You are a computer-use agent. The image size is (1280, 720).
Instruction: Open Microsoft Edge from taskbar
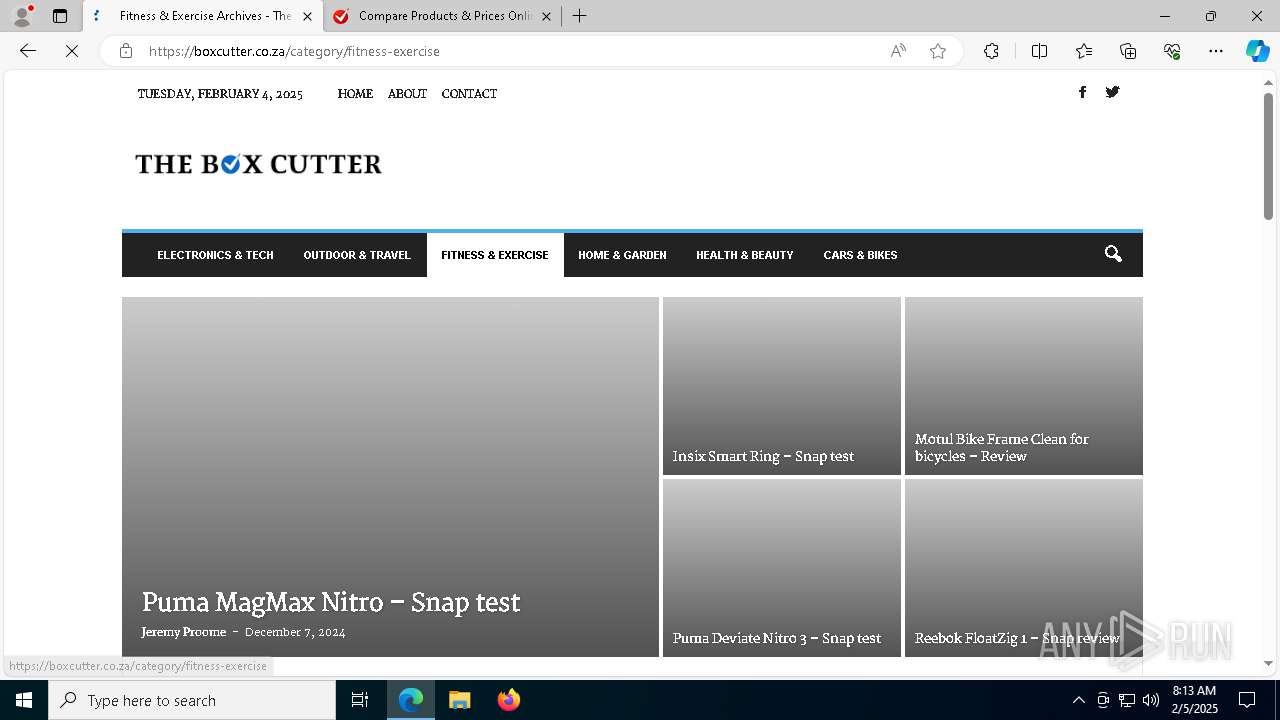pos(411,700)
